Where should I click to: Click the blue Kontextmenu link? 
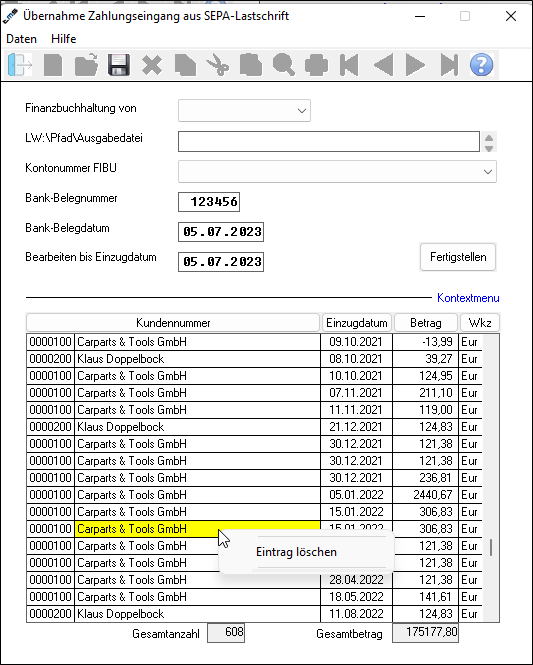pos(468,298)
